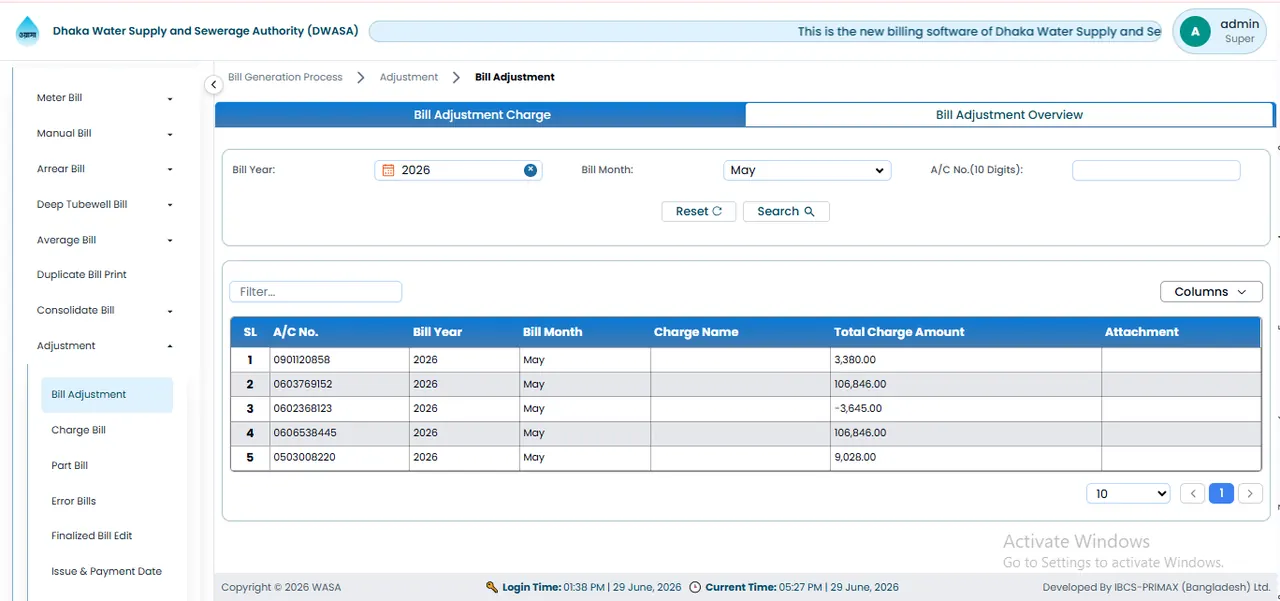Open Part Bill submenu item
1280x601 pixels.
(70, 466)
